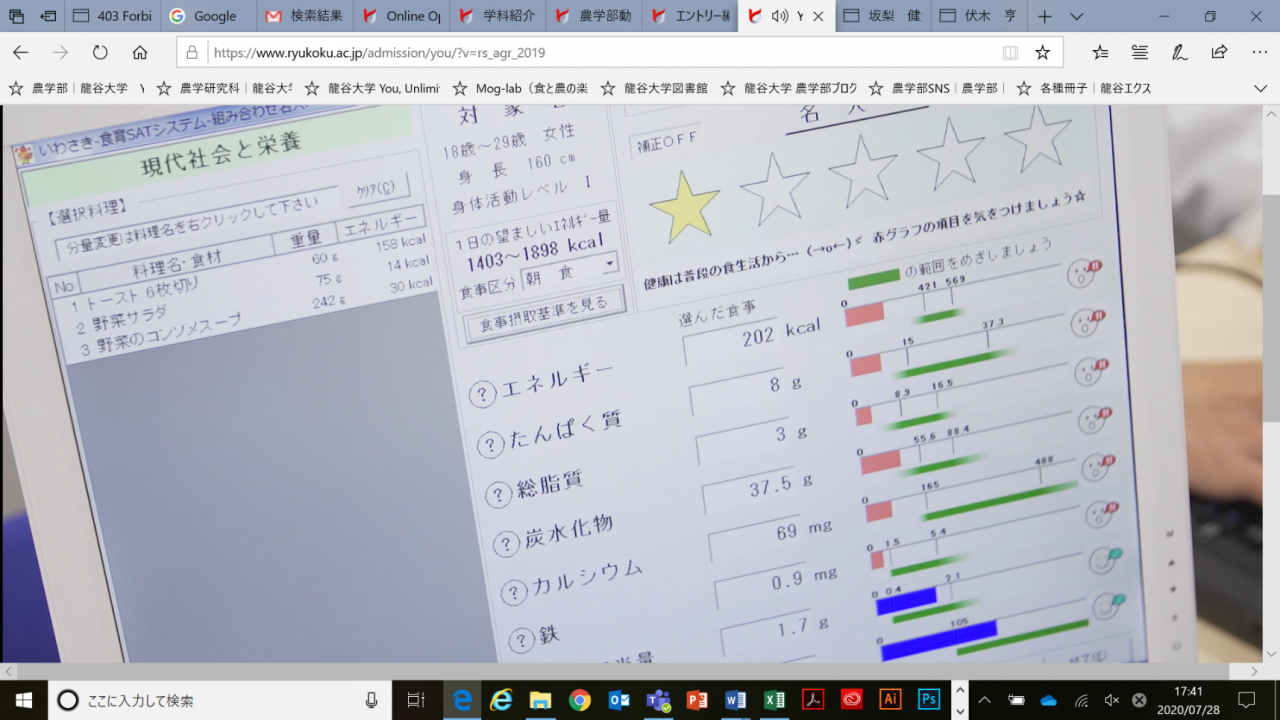Switch to the 伏木 亨 tab

979,16
